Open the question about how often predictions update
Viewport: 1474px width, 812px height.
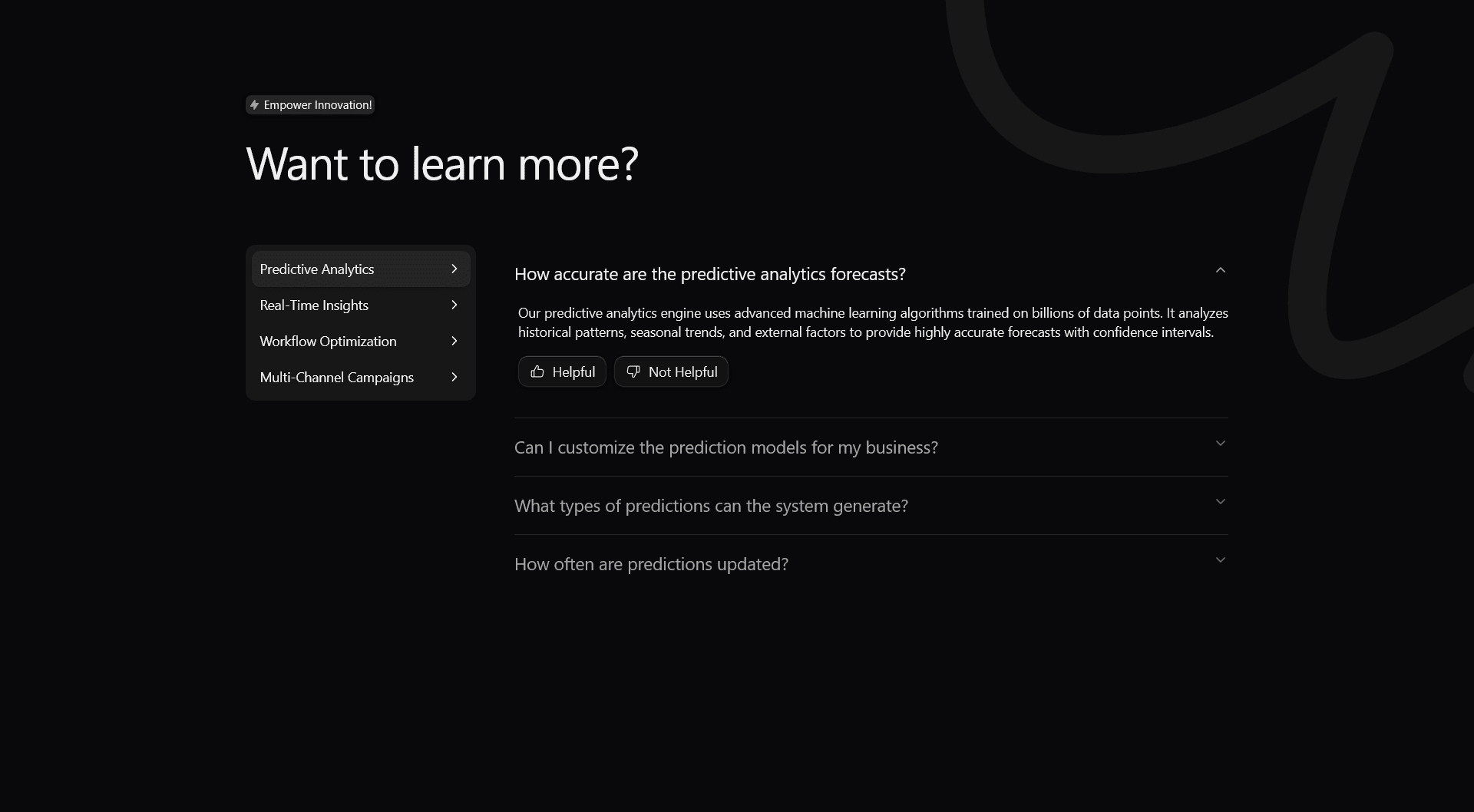(651, 564)
